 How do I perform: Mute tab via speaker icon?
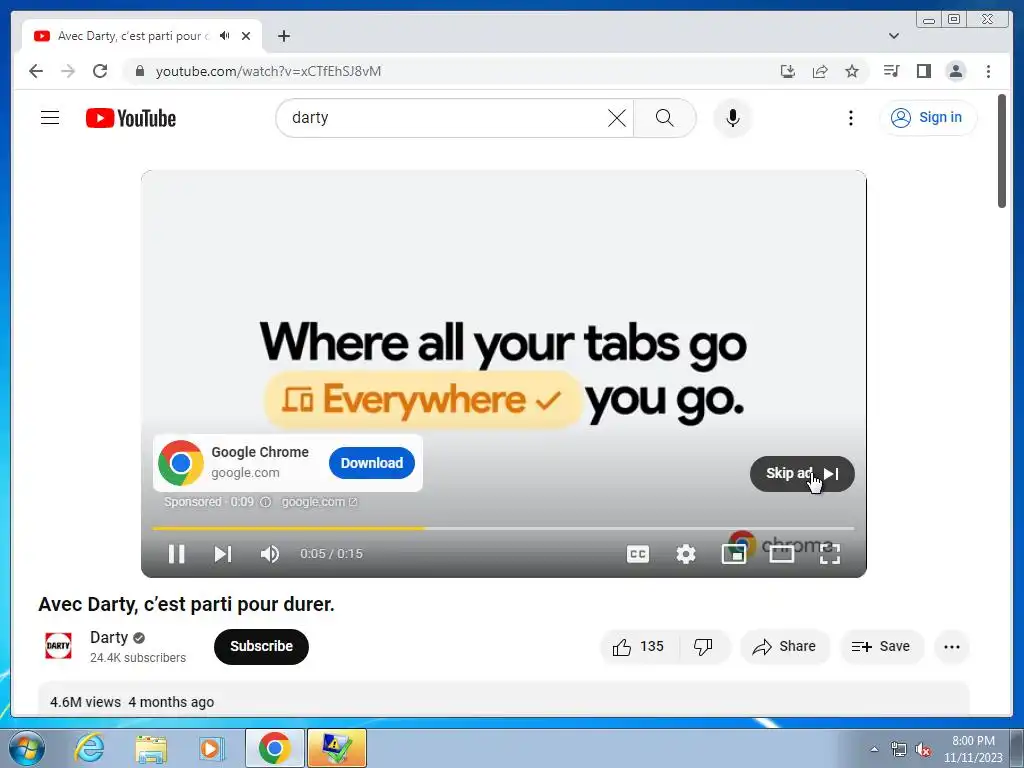click(x=225, y=36)
